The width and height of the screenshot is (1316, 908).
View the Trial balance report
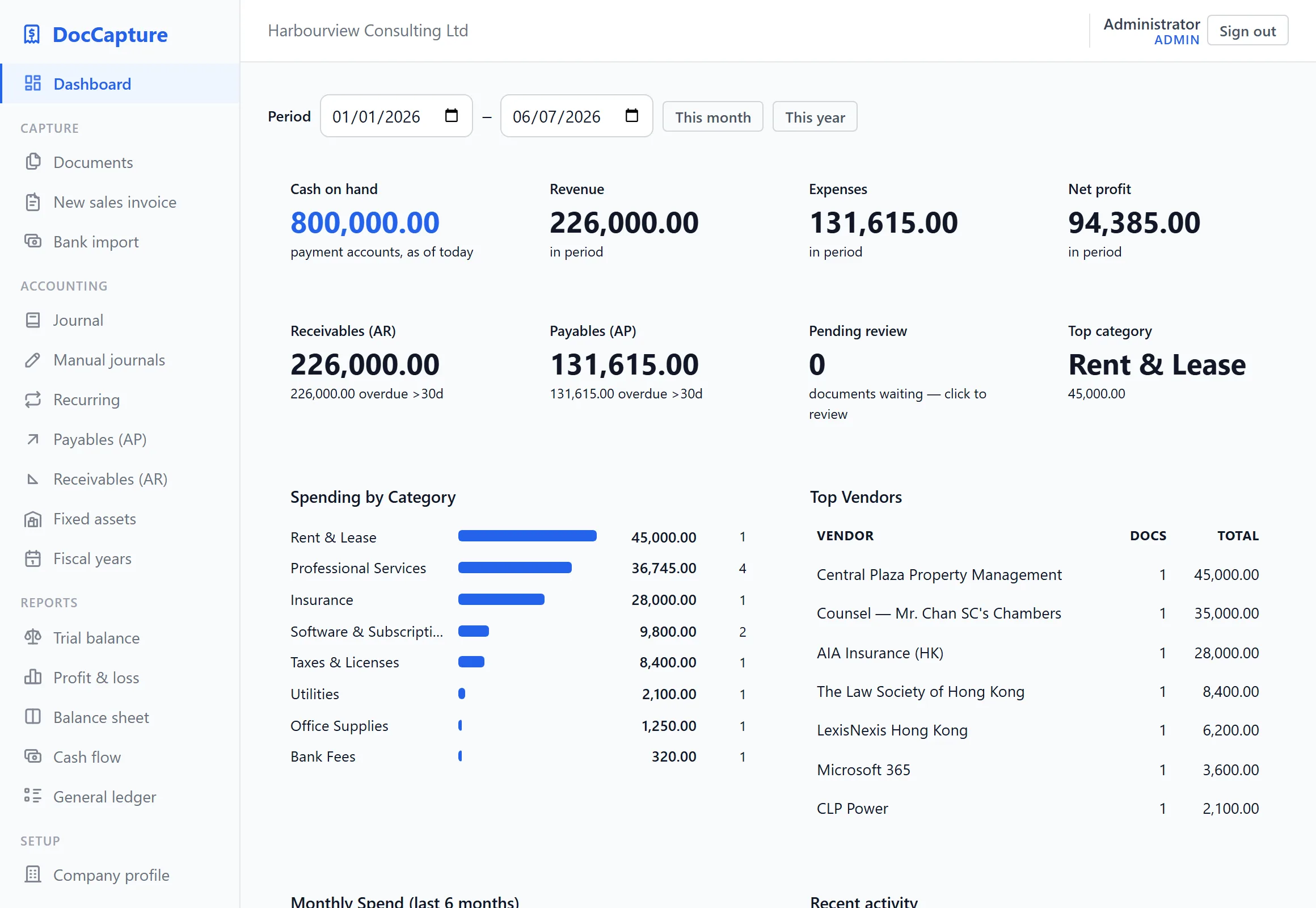(120, 638)
